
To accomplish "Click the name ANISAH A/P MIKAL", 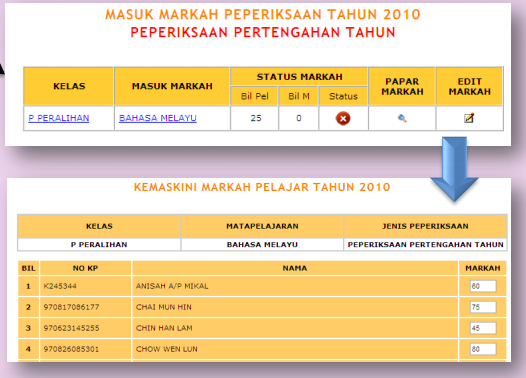I will point(172,286).
